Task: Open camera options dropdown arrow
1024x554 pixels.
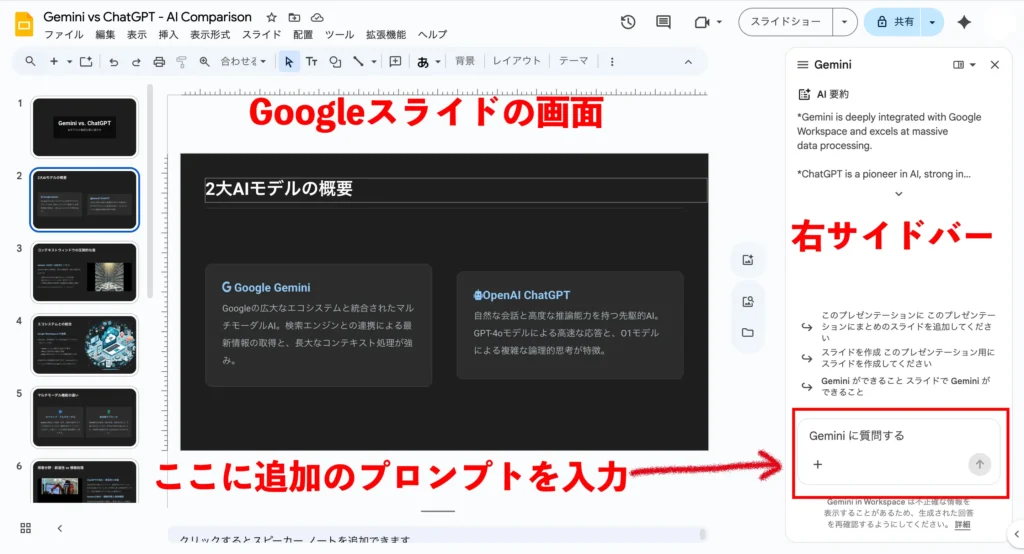Action: point(719,22)
